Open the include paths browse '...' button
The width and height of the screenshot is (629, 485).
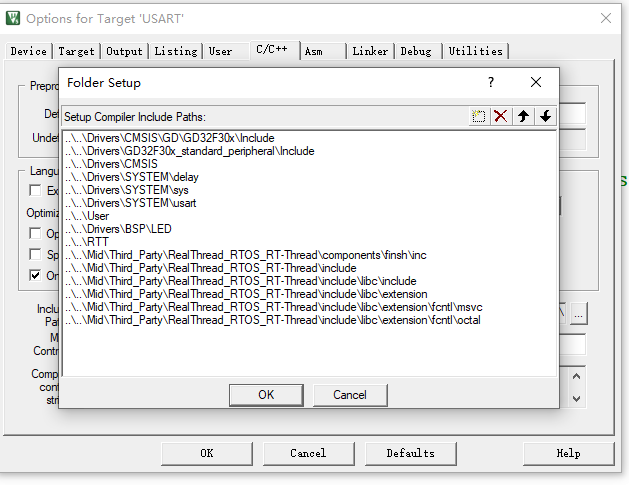578,314
